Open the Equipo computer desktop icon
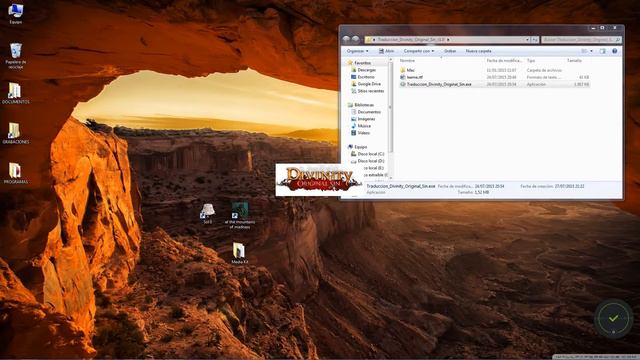This screenshot has height=360, width=640. pos(16,14)
